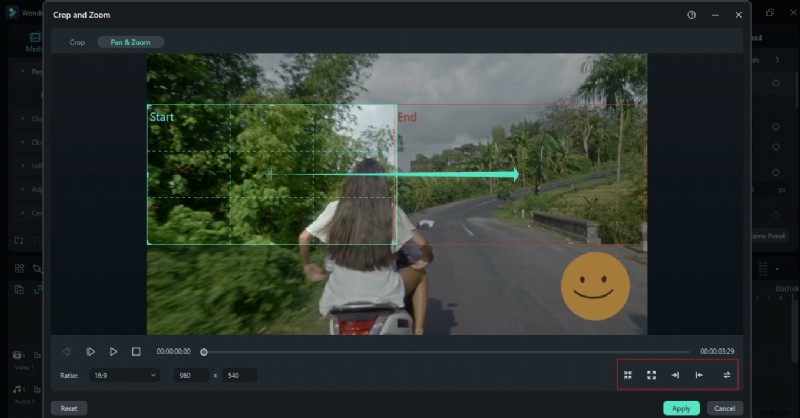
Task: Click the zoom-in preset icon with inward arrows
Action: click(x=628, y=375)
